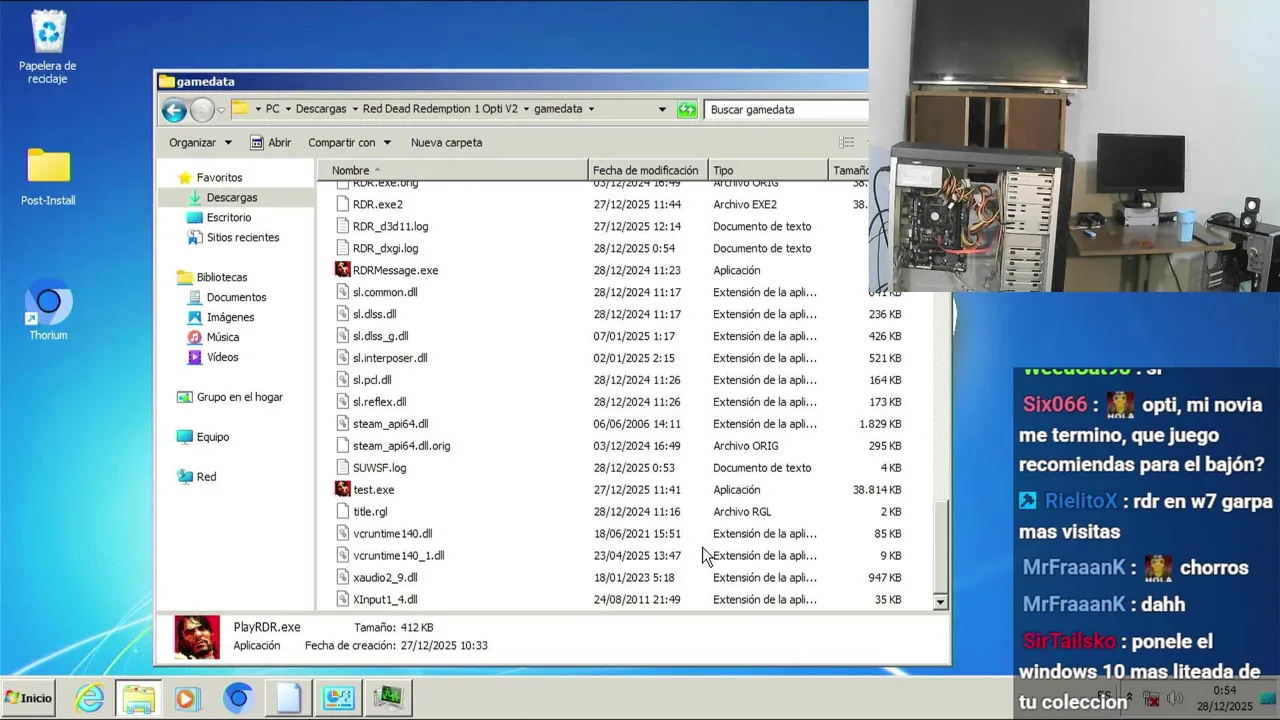This screenshot has height=720, width=1280.
Task: Open the Thorium browser taskbar icon
Action: [237, 698]
